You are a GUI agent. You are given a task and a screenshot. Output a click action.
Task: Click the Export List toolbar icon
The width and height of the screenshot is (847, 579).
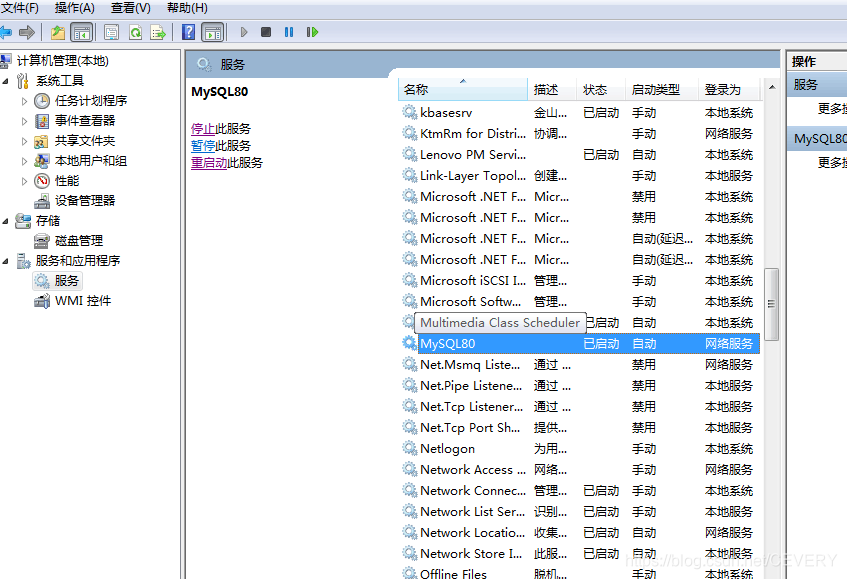coord(158,32)
